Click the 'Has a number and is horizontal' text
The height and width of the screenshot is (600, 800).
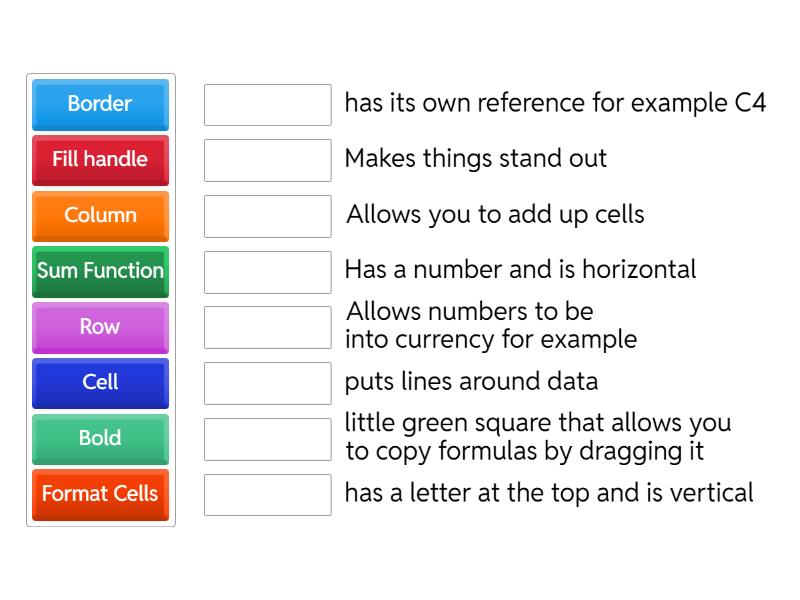[520, 269]
